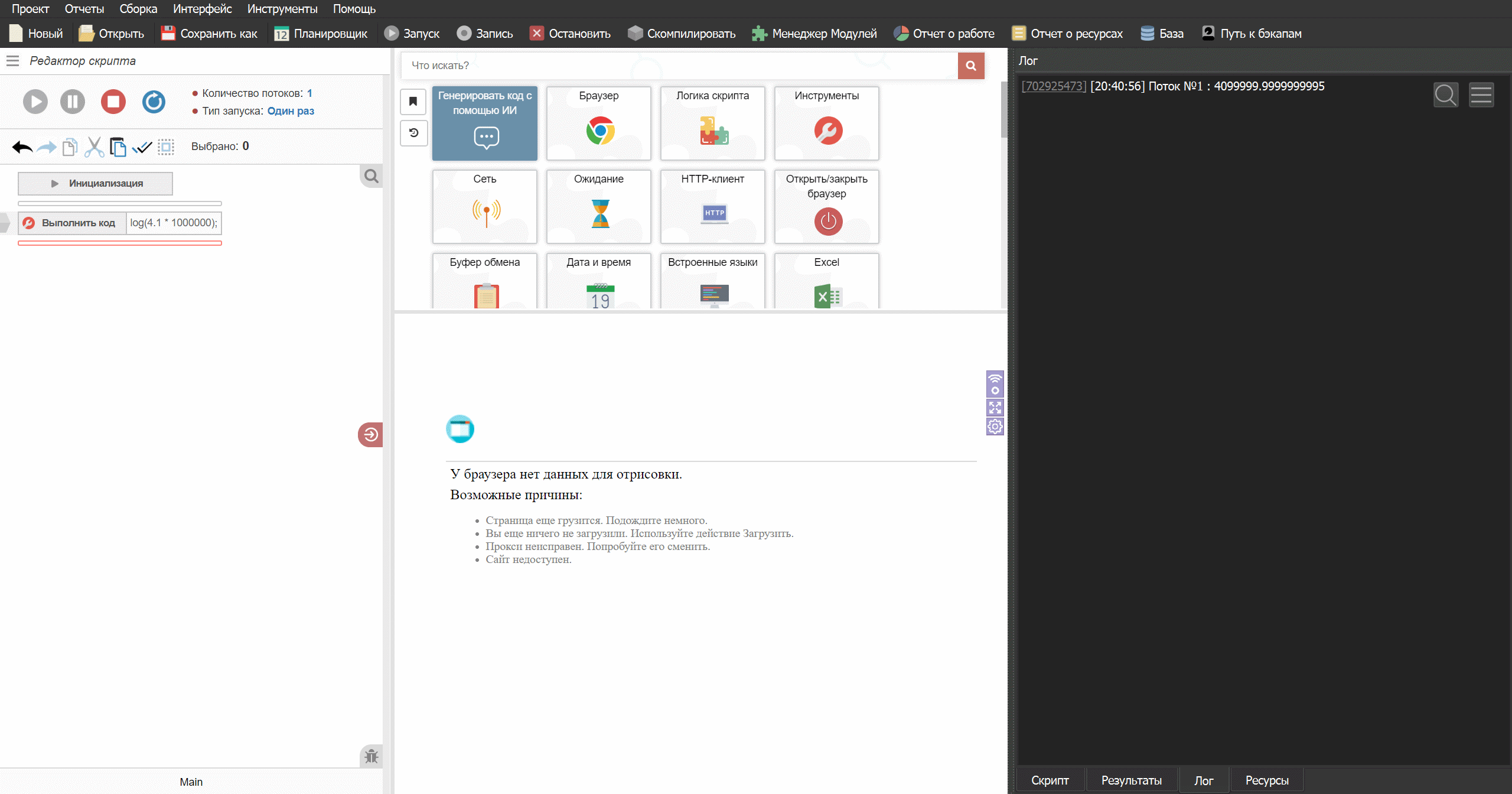The height and width of the screenshot is (794, 1512).
Task: Pause the script with the pause button
Action: [x=73, y=102]
